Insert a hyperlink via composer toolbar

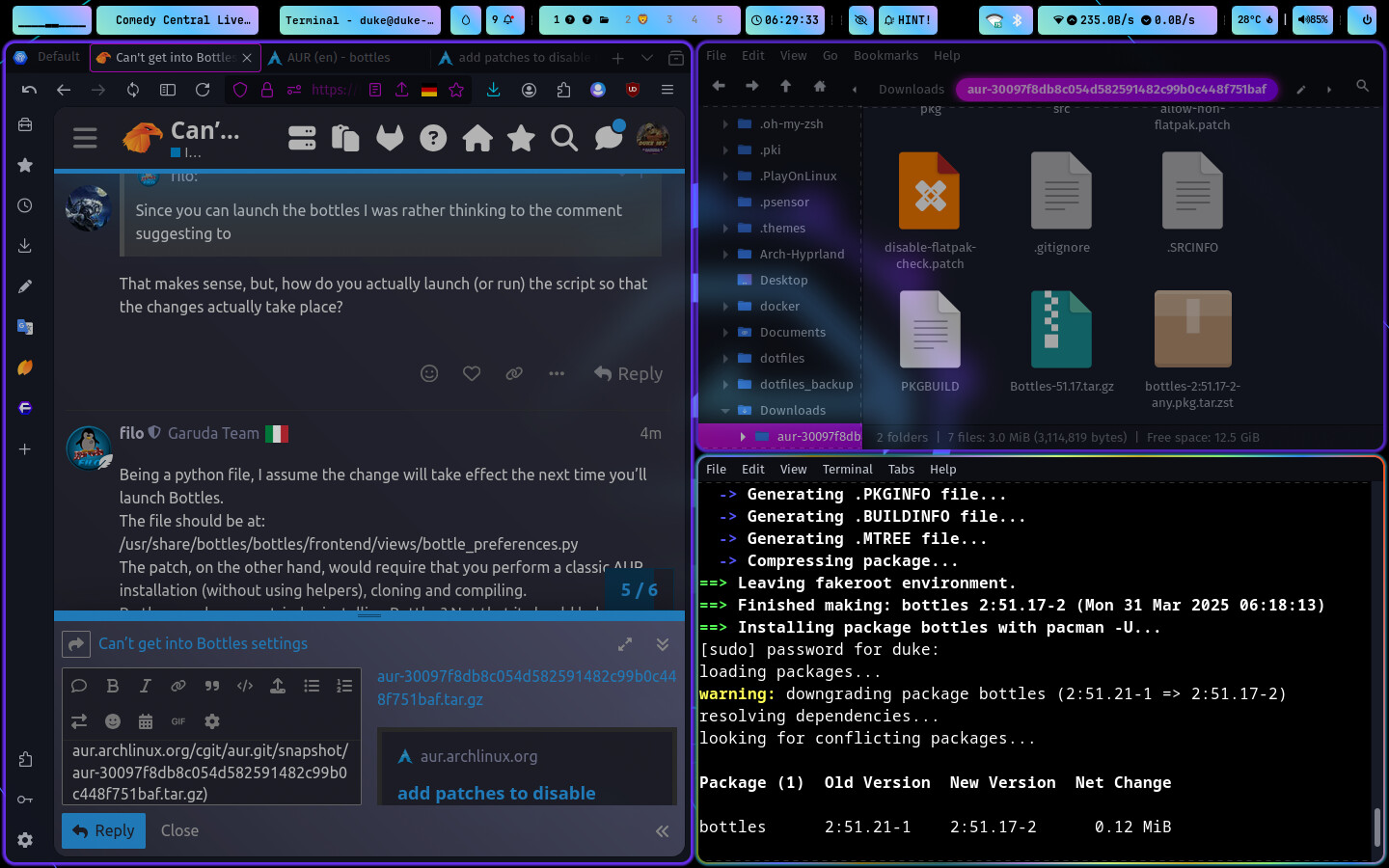pos(178,686)
